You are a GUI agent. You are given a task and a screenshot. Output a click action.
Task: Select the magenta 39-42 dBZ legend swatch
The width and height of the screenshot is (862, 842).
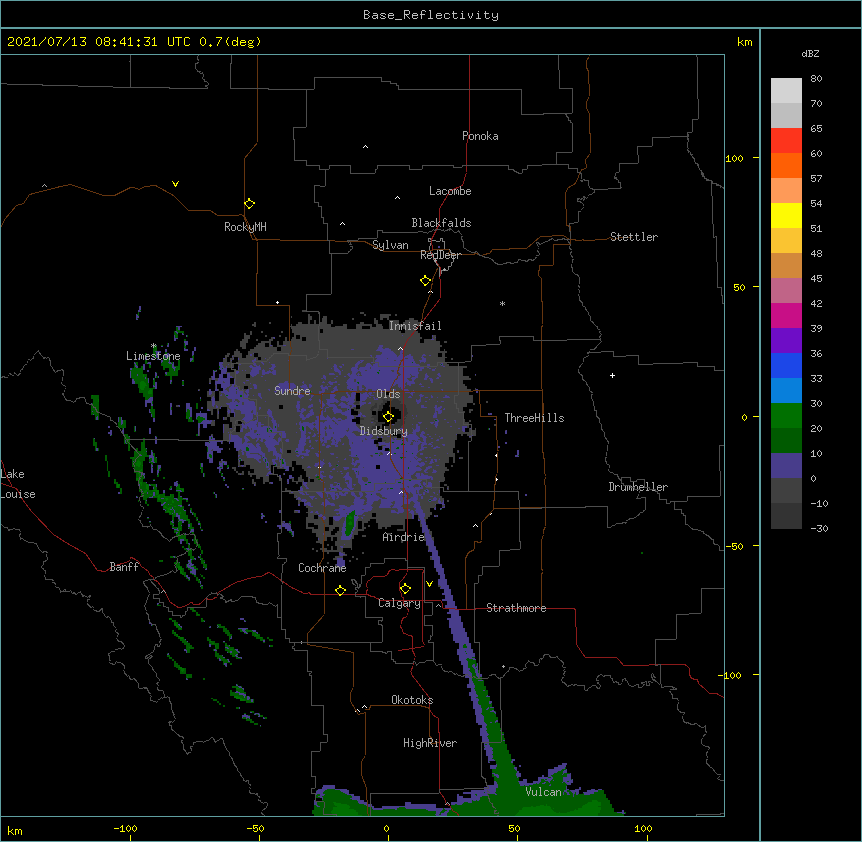click(786, 315)
